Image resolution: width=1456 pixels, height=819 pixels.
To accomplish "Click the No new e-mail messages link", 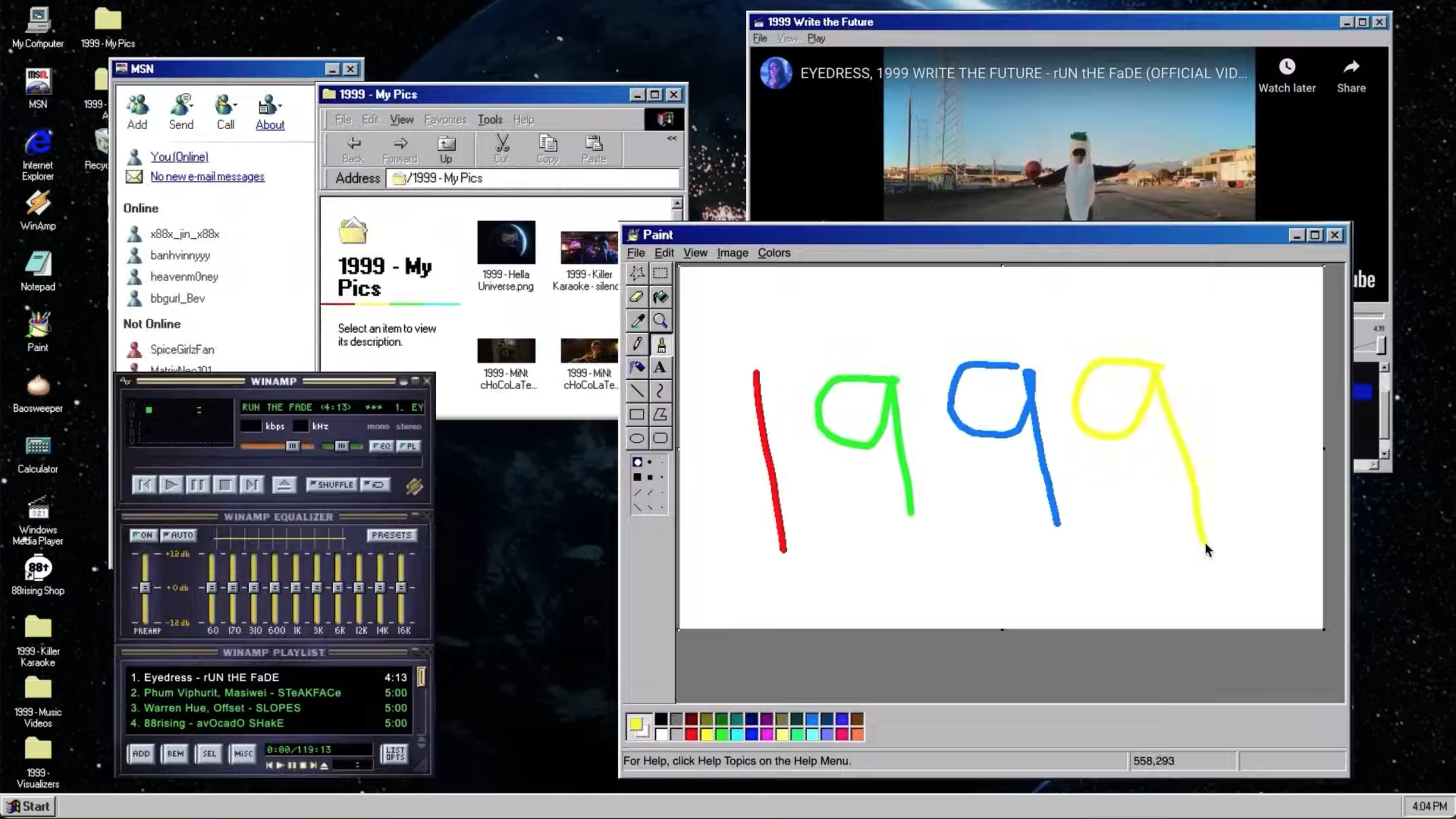I will tap(207, 176).
